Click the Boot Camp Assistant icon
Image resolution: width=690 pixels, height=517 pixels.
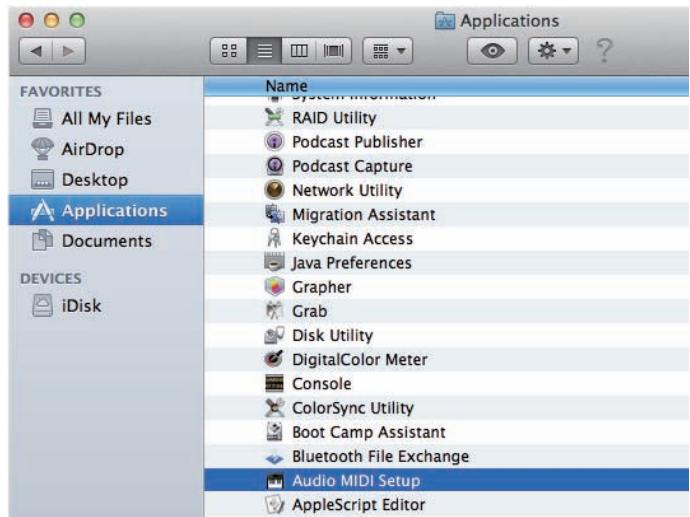click(x=274, y=432)
